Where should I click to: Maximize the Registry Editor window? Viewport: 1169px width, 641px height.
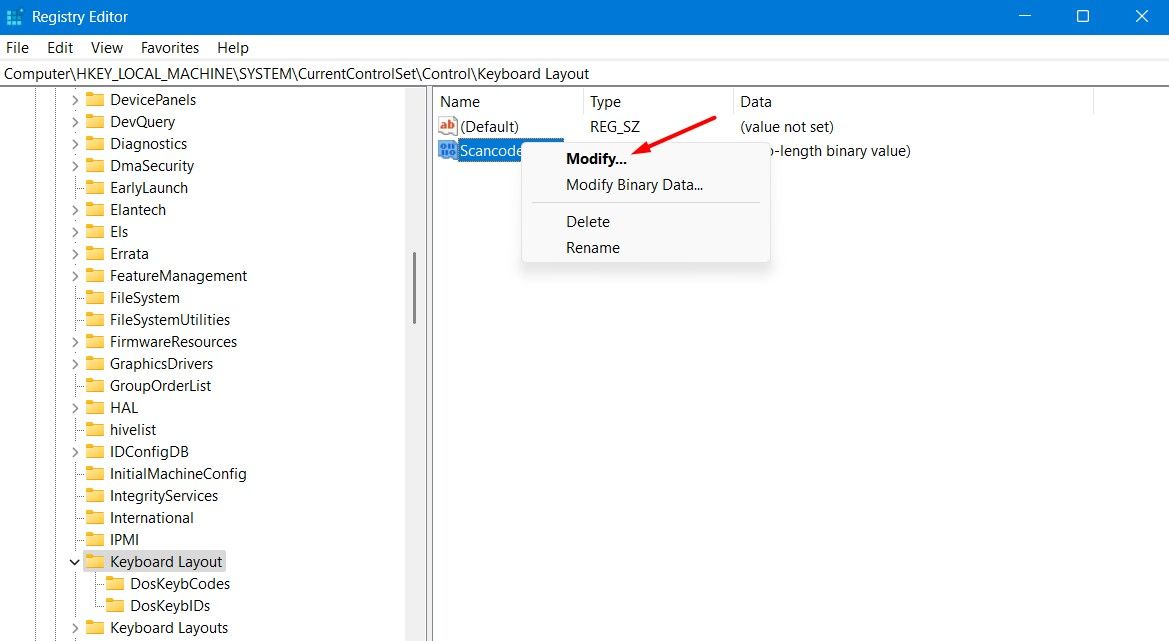click(x=1083, y=16)
